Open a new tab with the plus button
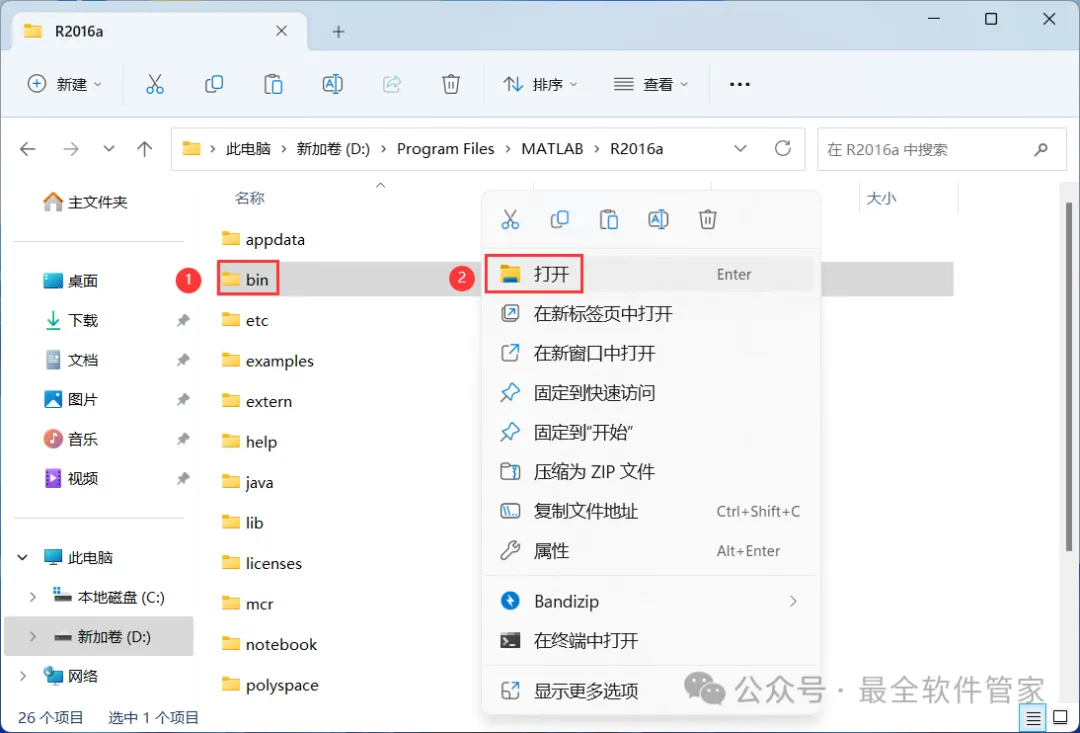Viewport: 1080px width, 733px height. coord(338,32)
